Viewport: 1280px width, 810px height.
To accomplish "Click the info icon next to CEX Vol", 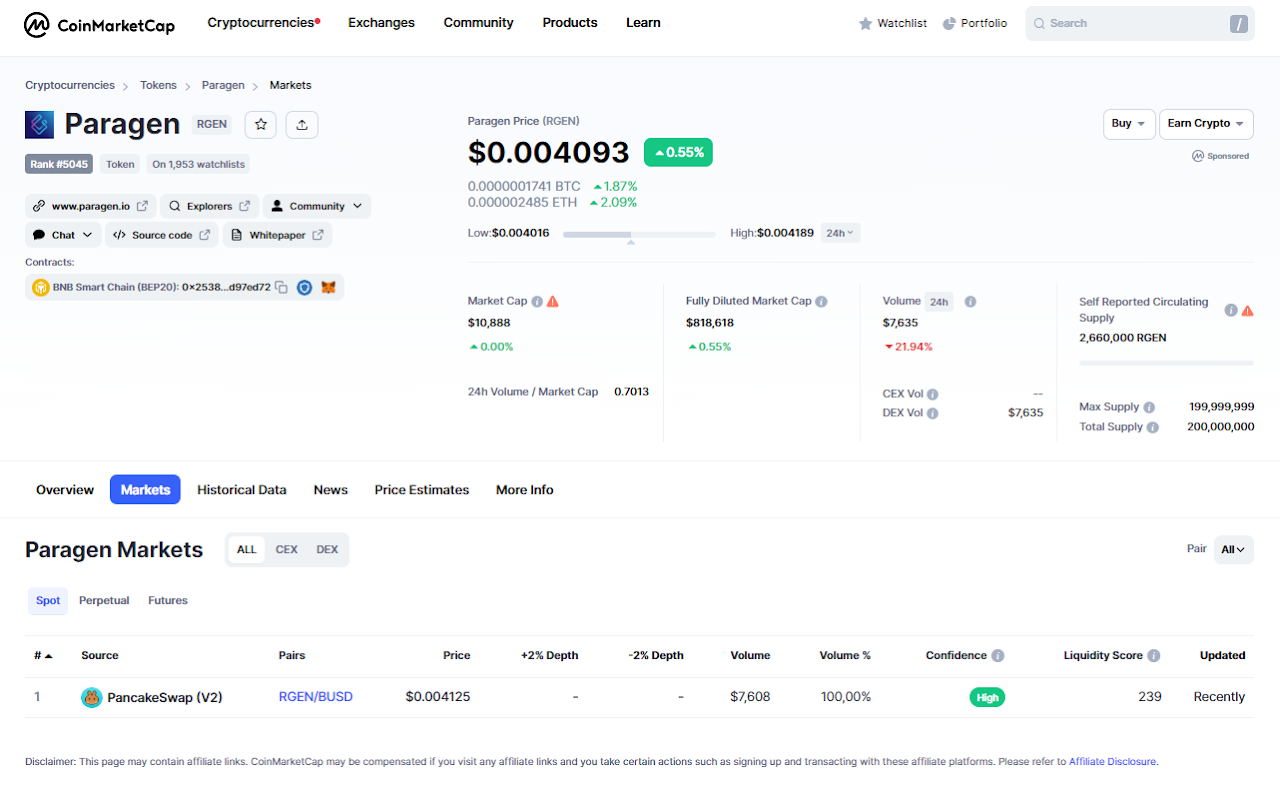I will point(933,394).
